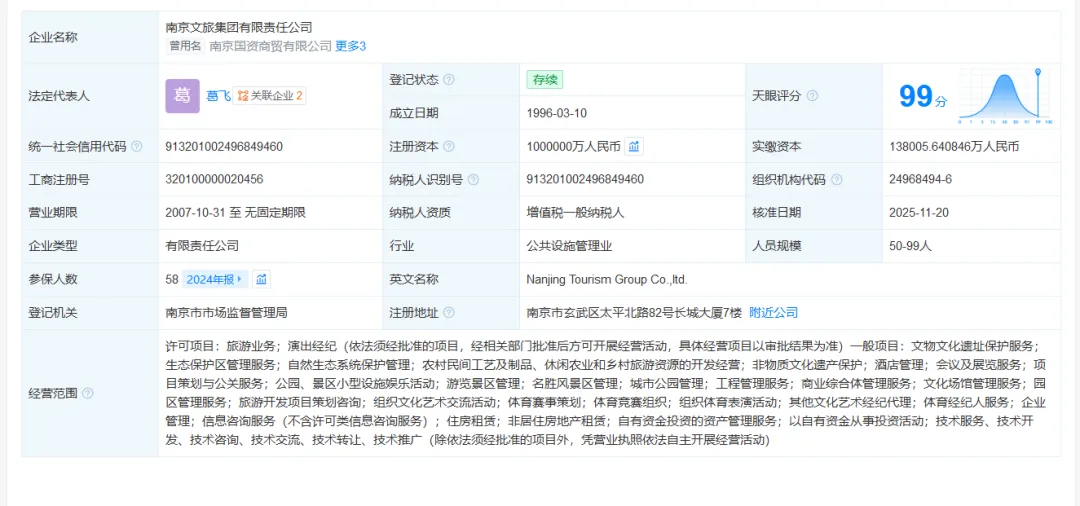The height and width of the screenshot is (506, 1080).
Task: Click the 经营范围 description text
Action: 606,393
